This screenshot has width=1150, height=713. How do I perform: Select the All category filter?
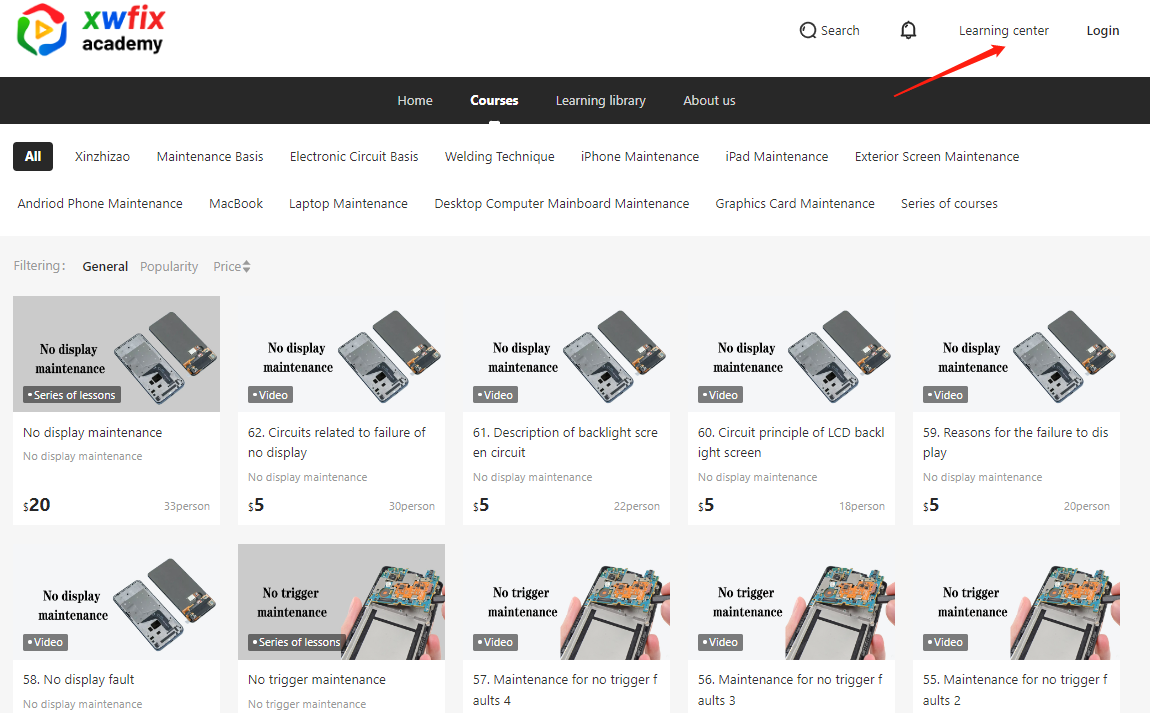[x=33, y=156]
